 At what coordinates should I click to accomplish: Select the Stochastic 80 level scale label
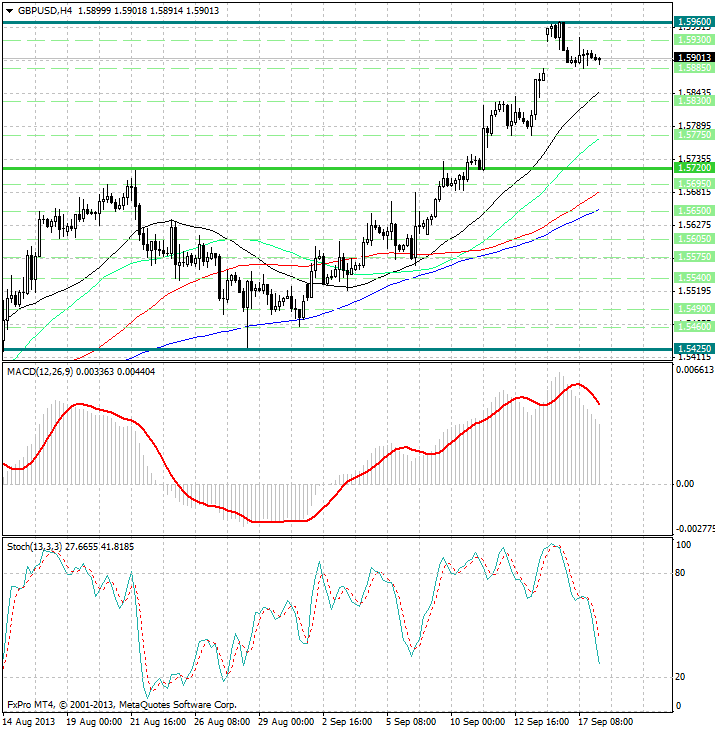point(683,573)
